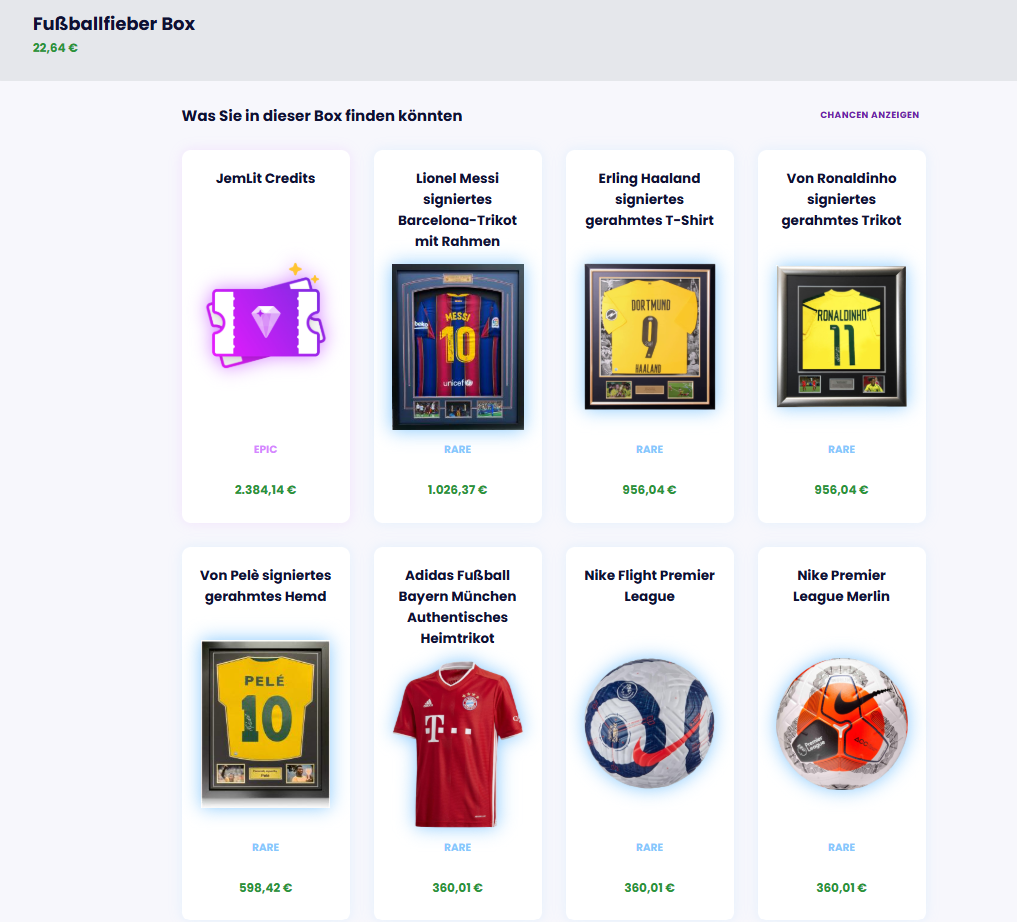Click the 2.384,14 € price of JemLit Credits
Screen dimensions: 1017x922
pyautogui.click(x=265, y=490)
